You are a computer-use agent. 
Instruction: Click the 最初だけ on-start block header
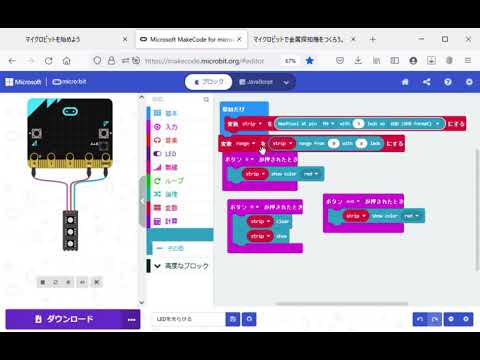coord(234,109)
